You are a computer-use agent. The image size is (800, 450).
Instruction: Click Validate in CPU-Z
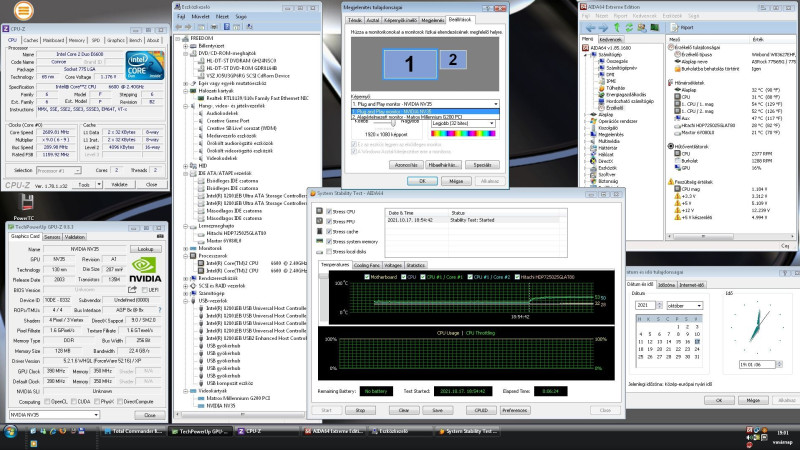pos(119,185)
